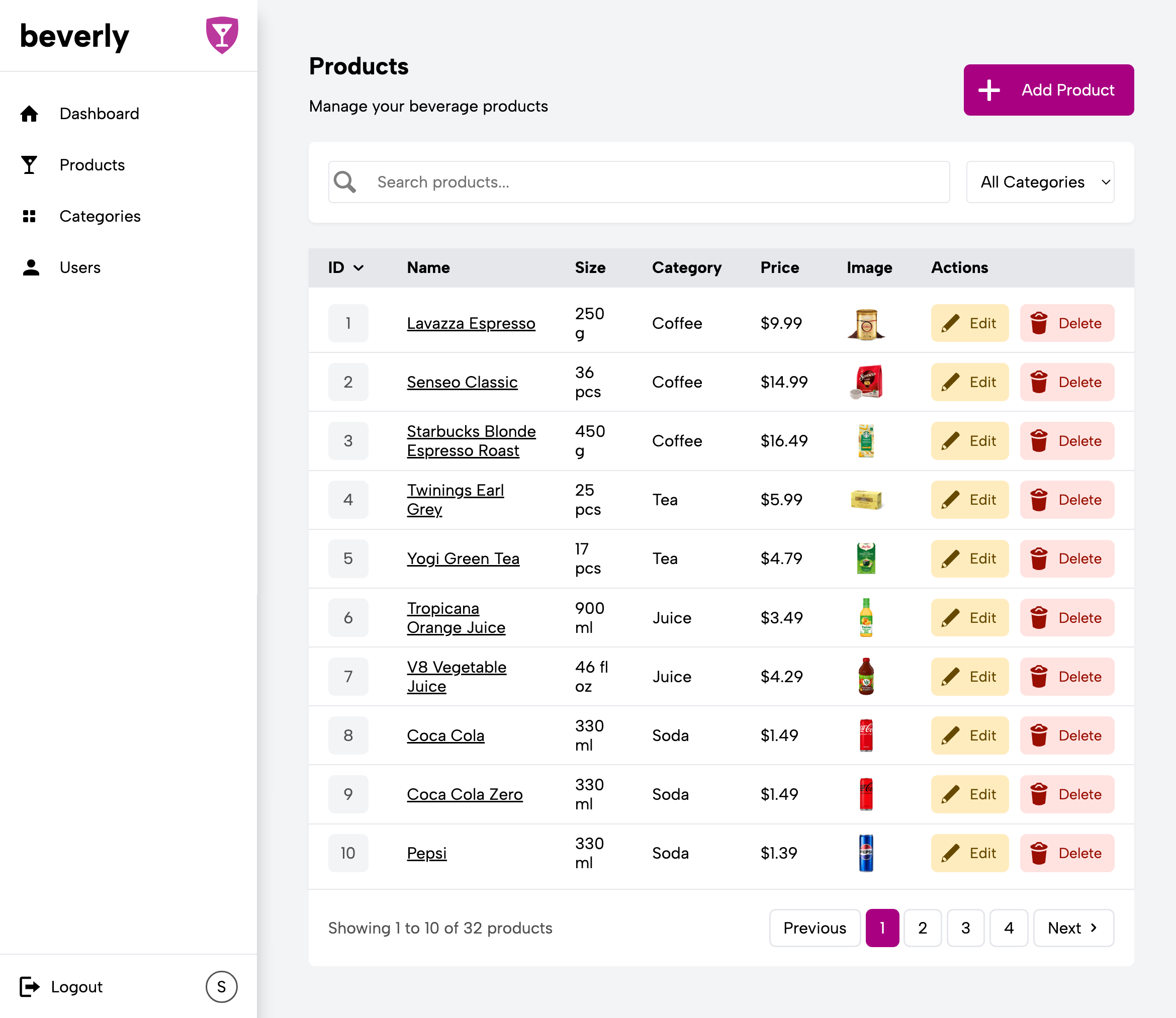Viewport: 1176px width, 1018px height.
Task: Open the Tropicana Orange Juice link
Action: point(456,617)
